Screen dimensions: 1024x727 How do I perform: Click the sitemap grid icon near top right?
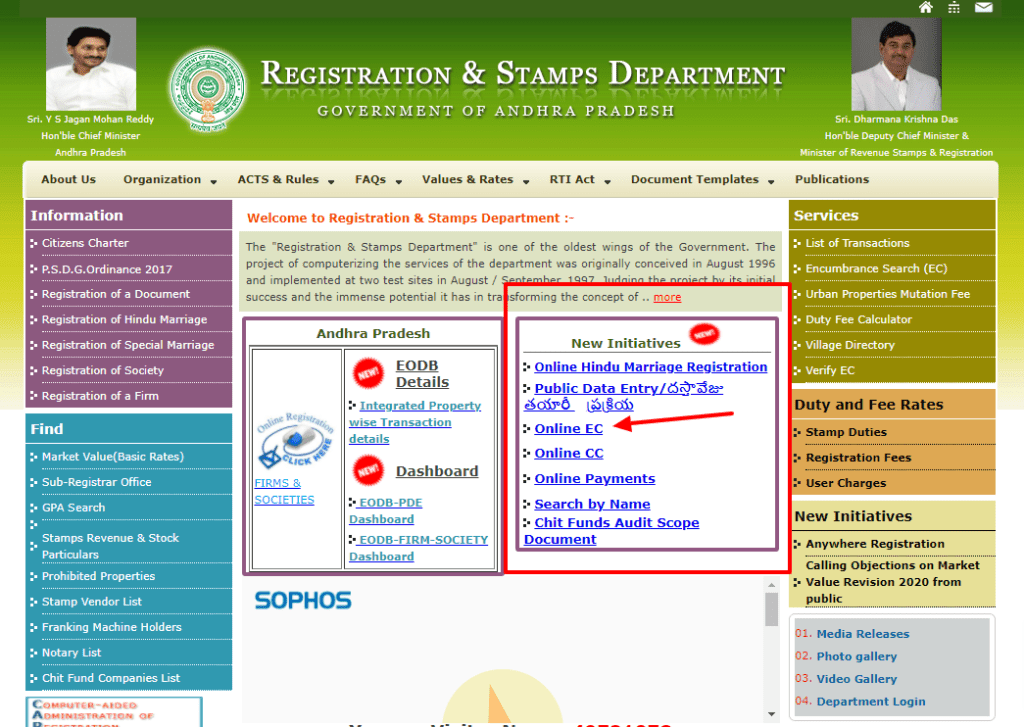point(954,7)
